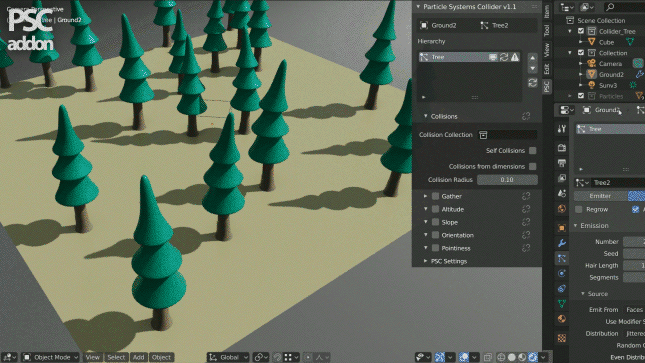Open the Material properties tab icon
The image size is (645, 363).
[561, 319]
